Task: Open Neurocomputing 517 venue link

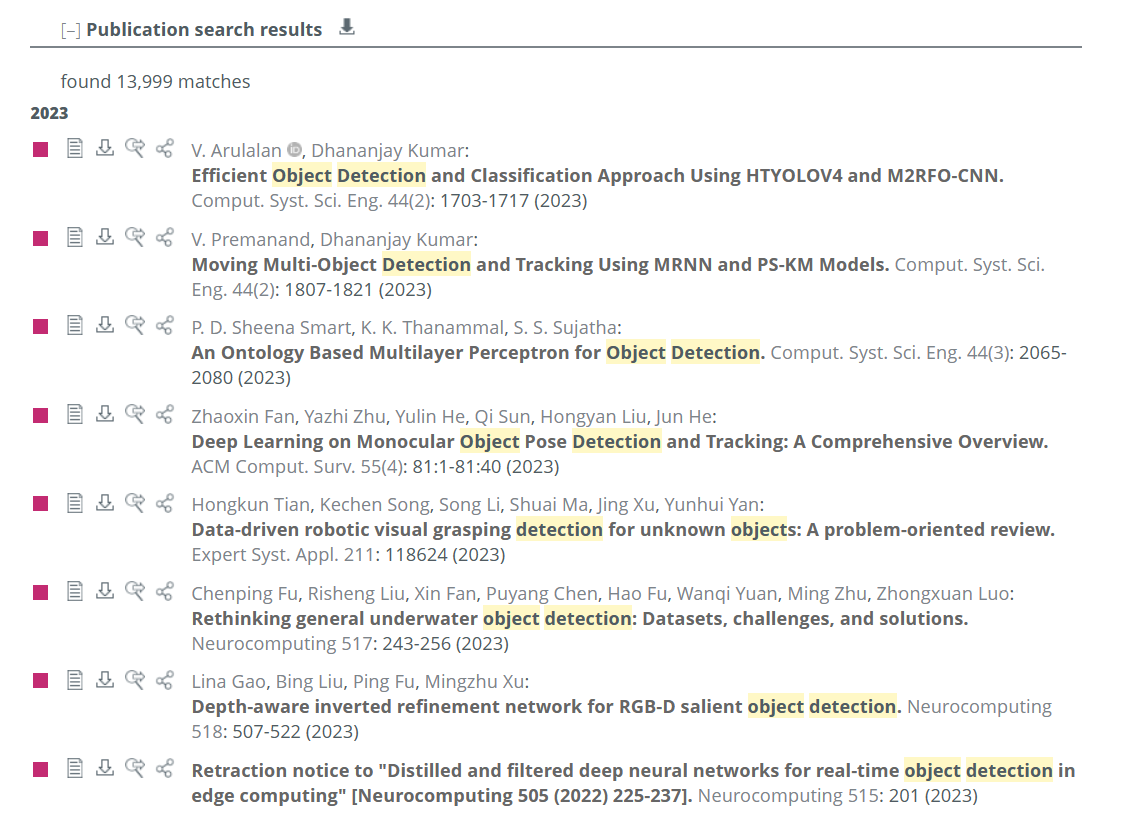Action: pyautogui.click(x=282, y=644)
